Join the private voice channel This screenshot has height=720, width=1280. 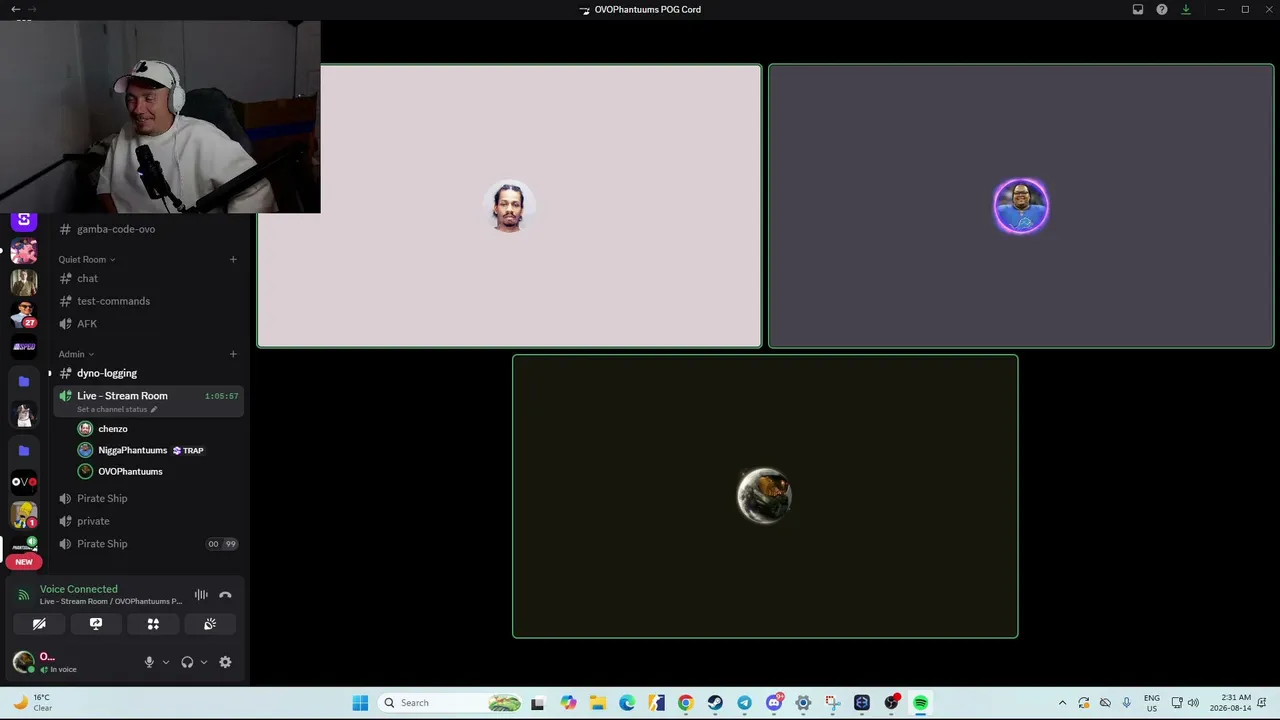(148, 521)
